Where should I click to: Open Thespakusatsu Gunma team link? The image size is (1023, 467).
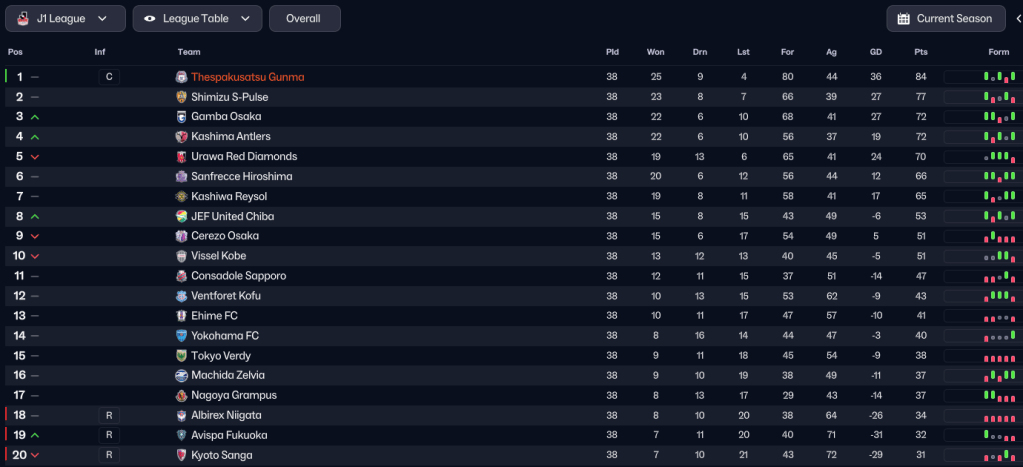point(247,77)
